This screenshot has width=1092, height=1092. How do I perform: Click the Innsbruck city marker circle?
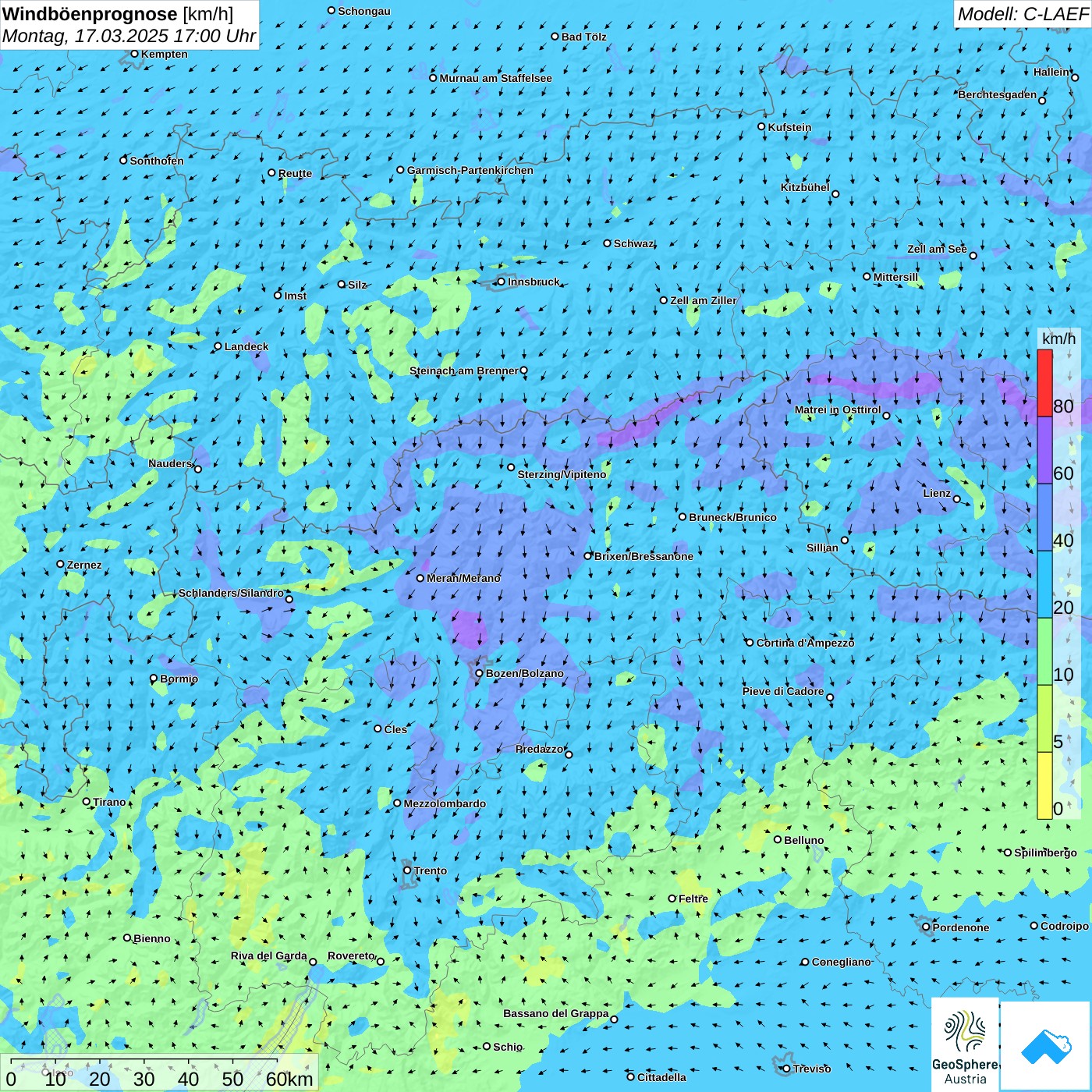click(501, 282)
